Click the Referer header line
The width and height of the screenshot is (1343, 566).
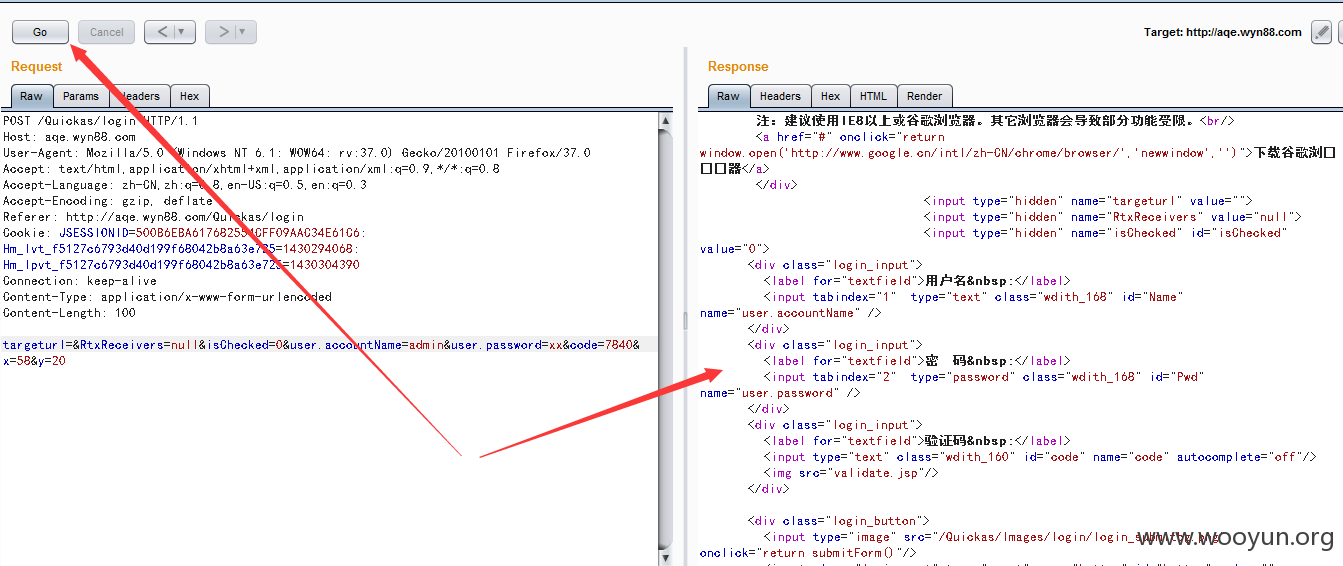[153, 216]
